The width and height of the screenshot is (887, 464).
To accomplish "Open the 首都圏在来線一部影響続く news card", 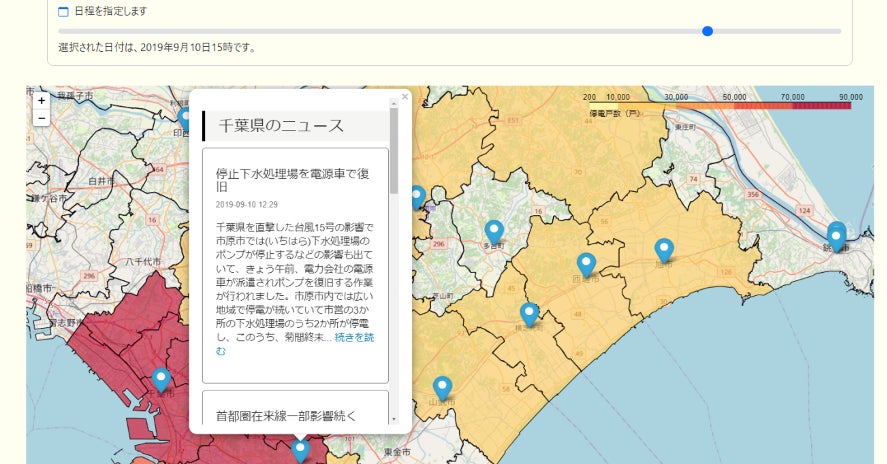I will point(286,414).
